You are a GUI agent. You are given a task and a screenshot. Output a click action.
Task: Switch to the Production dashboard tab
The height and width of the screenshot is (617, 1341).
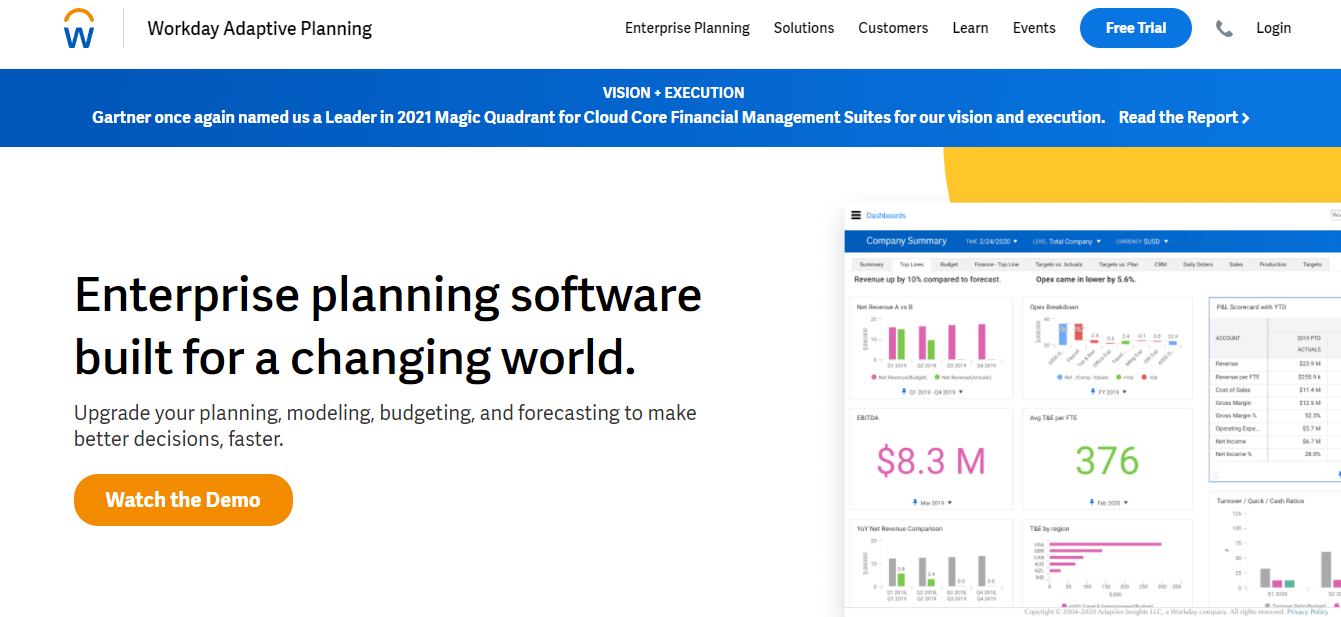(1273, 265)
